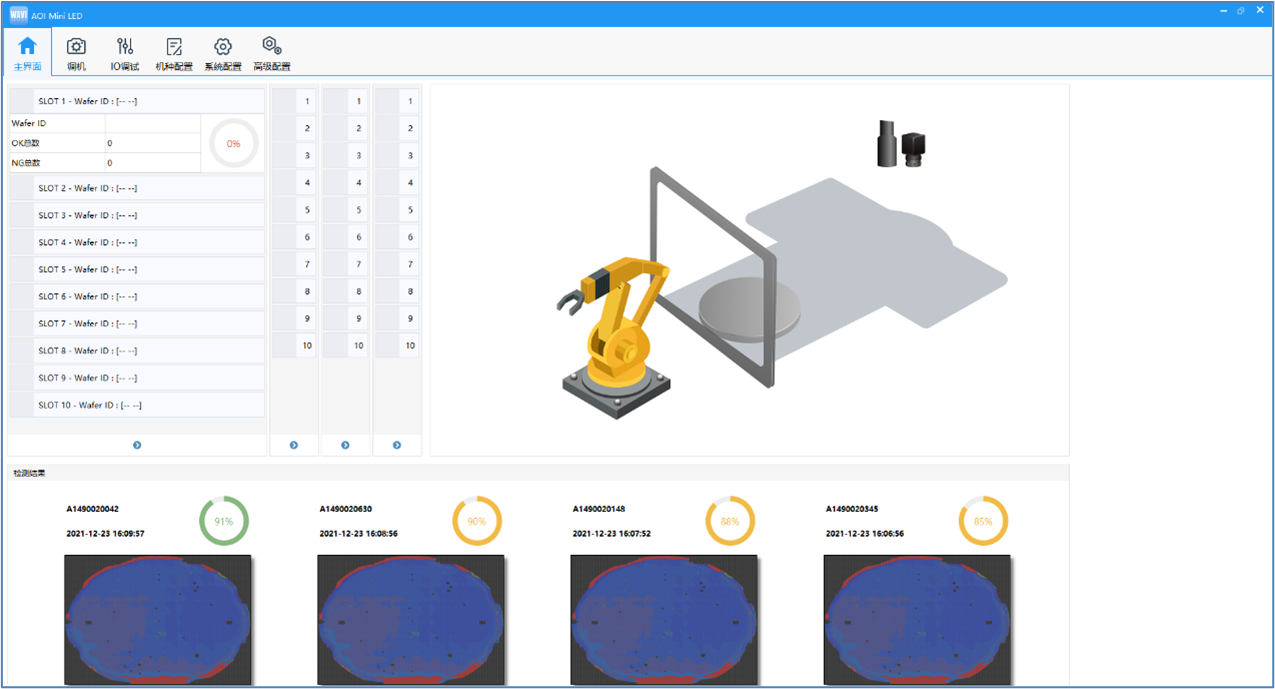The width and height of the screenshot is (1275, 689).
Task: Expand the SLOT 10 wafer row
Action: point(137,405)
